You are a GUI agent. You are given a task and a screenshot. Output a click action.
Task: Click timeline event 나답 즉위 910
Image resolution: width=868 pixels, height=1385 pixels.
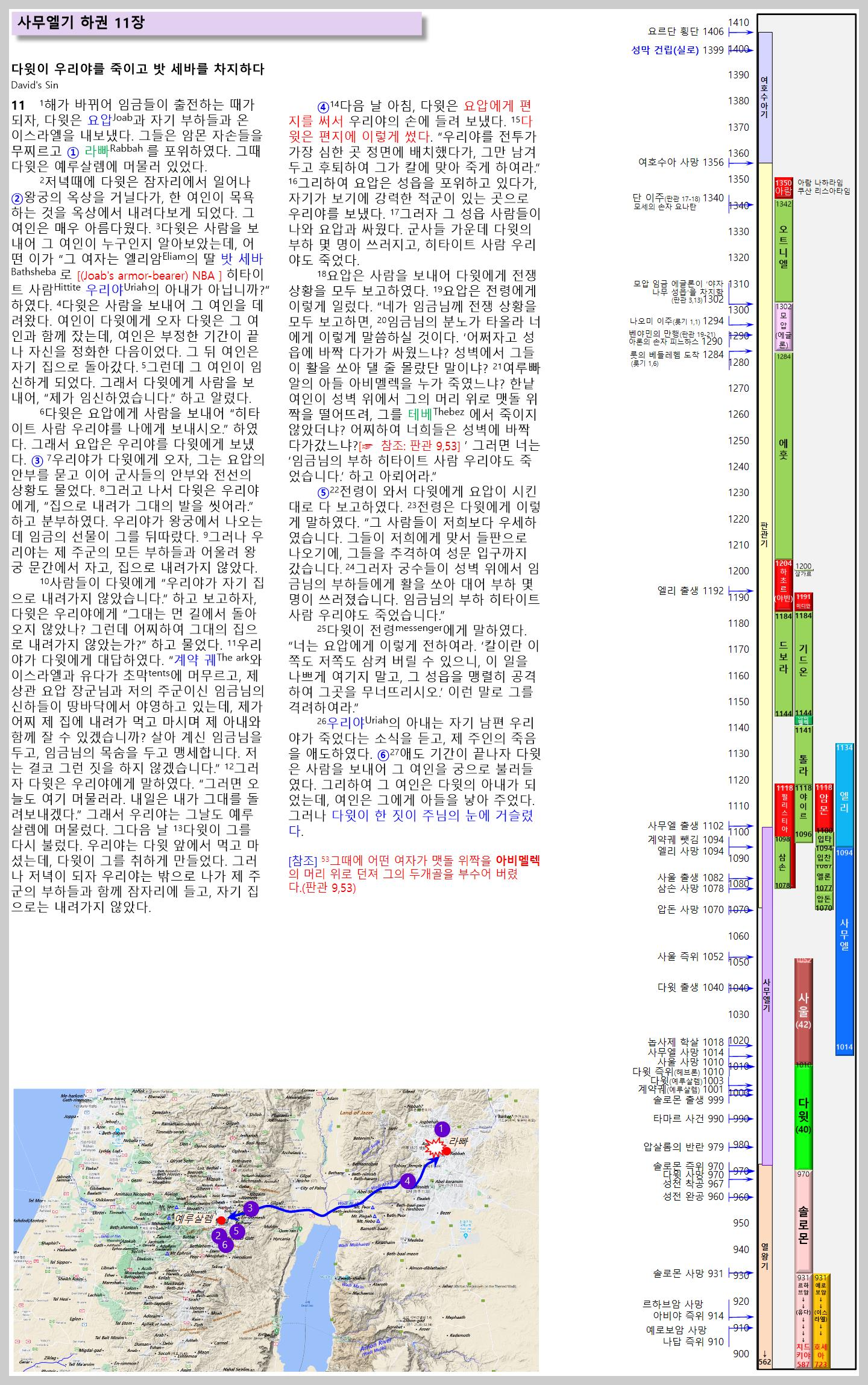(x=693, y=1342)
